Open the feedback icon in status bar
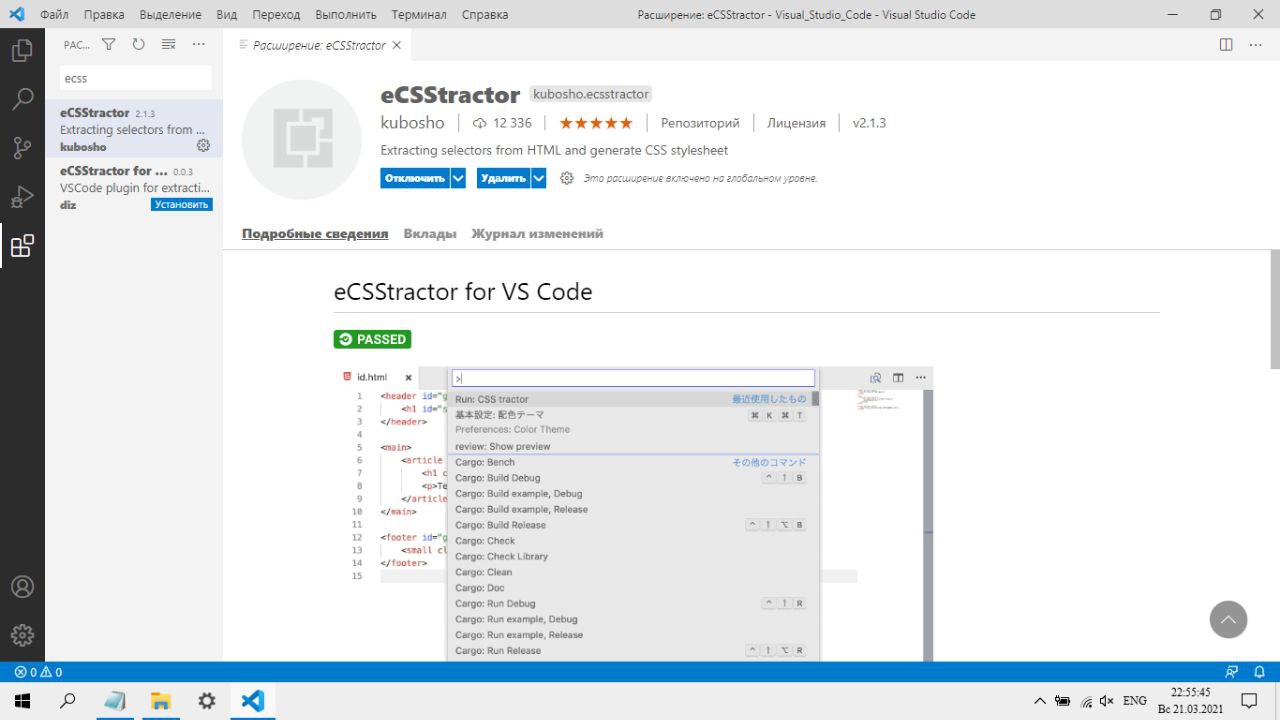This screenshot has height=720, width=1280. (x=1231, y=672)
